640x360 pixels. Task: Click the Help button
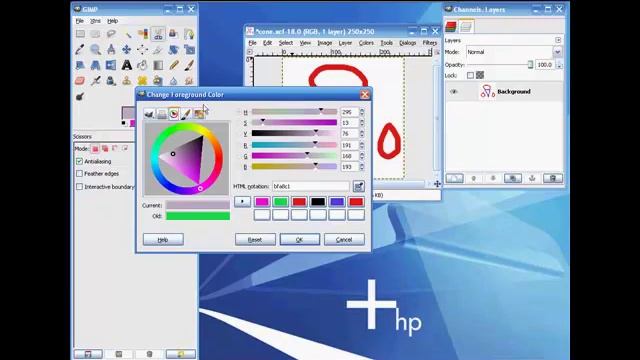tap(163, 240)
